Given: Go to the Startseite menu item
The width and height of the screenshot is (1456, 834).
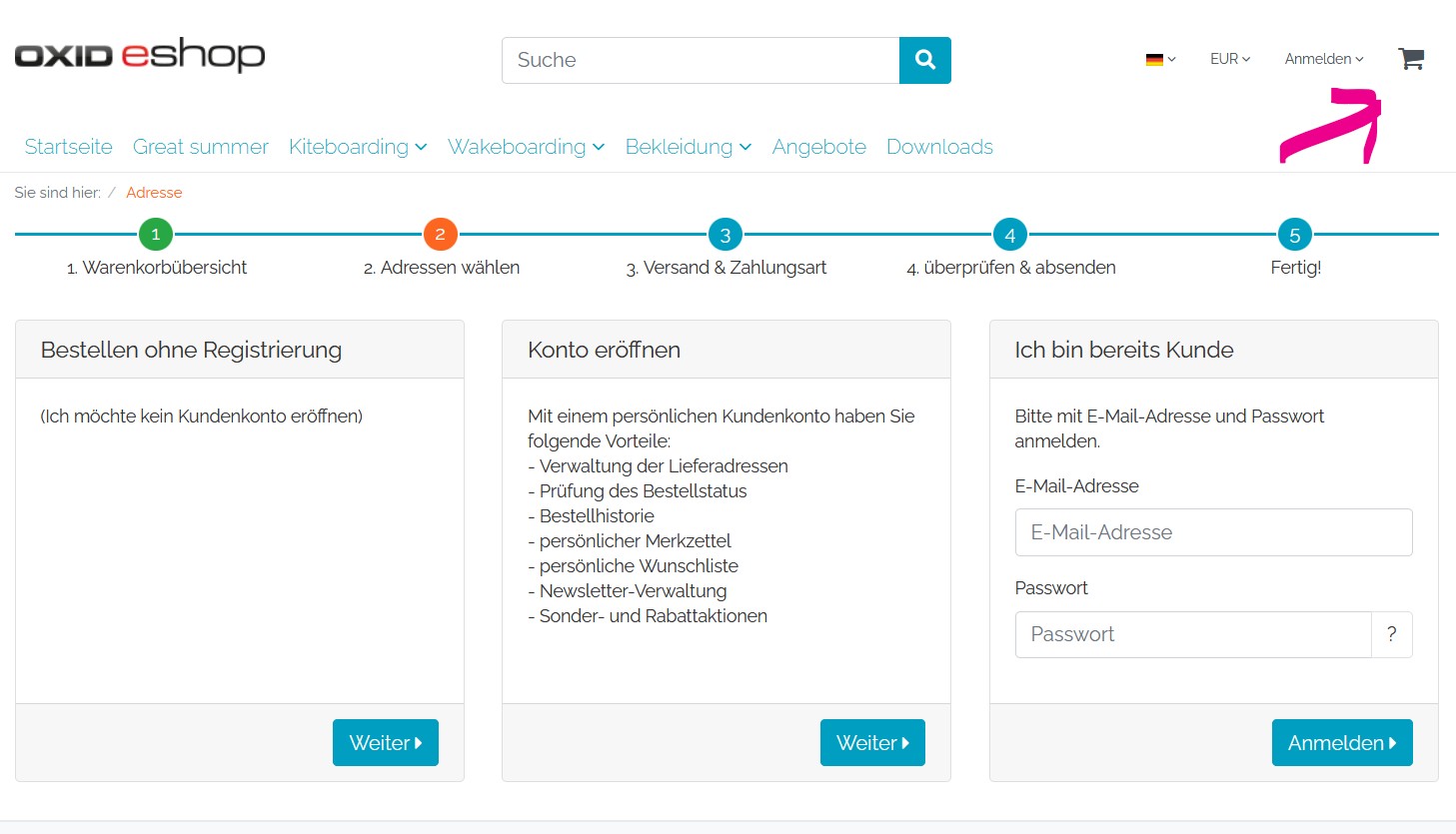Looking at the screenshot, I should (68, 147).
